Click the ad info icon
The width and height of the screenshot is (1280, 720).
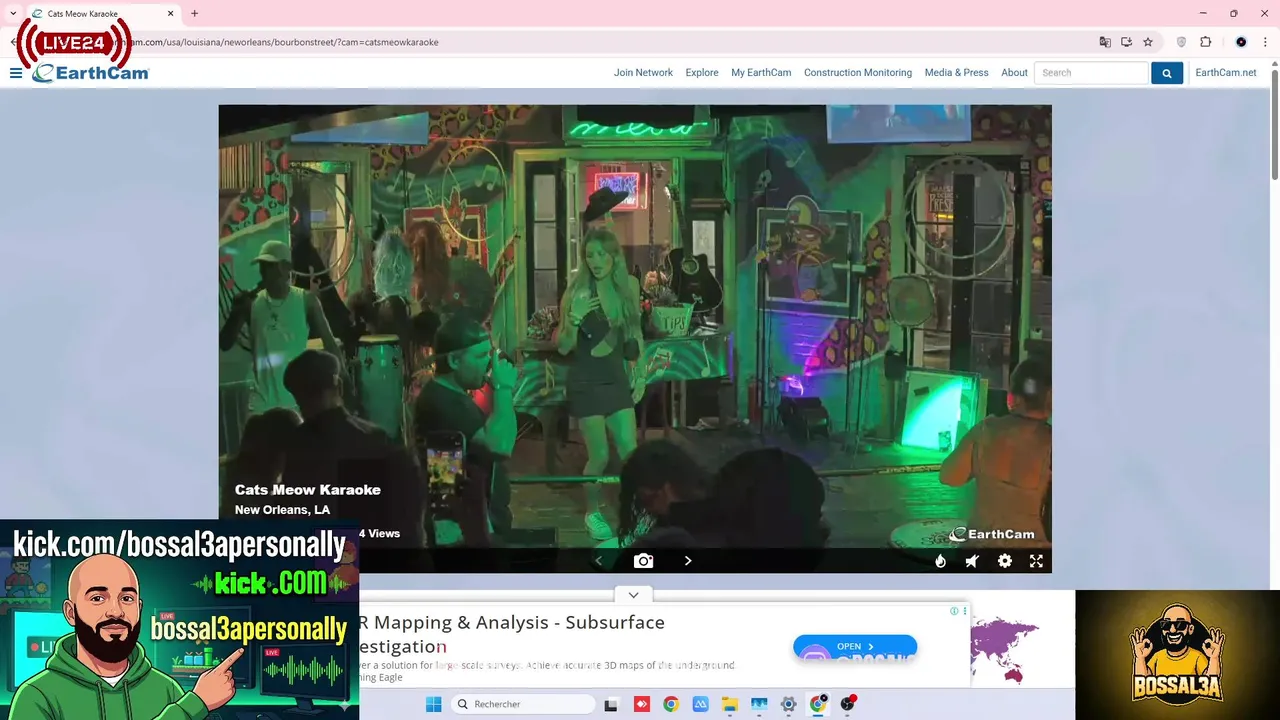[x=955, y=611]
